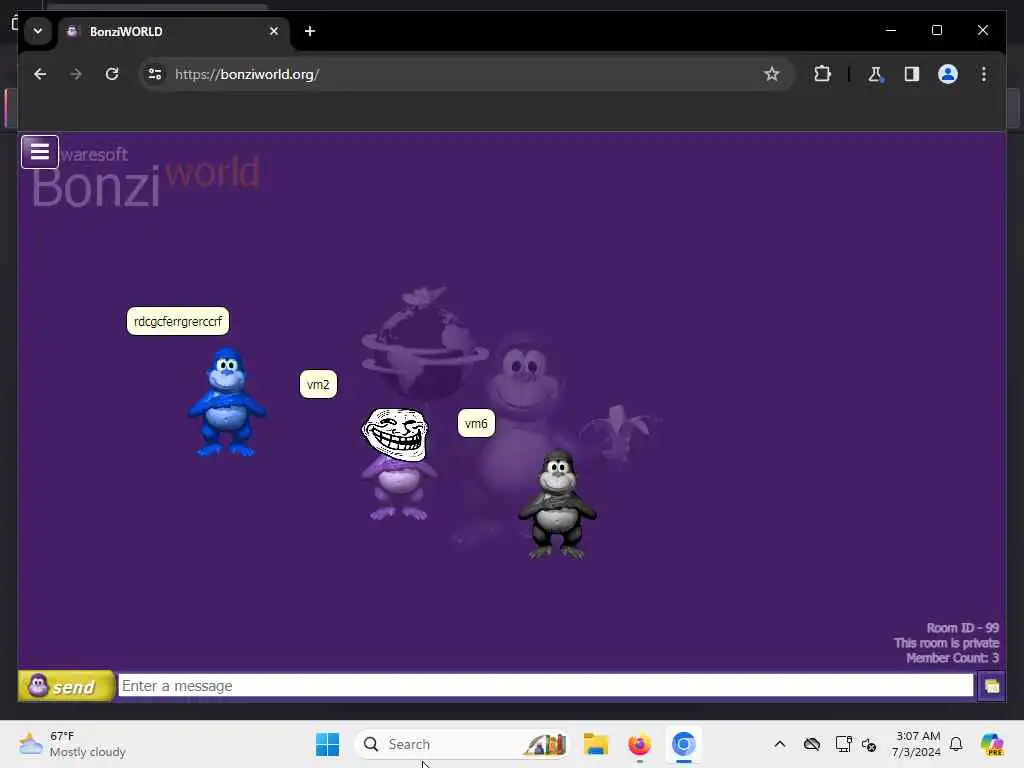Open the clock showing 3:07 AM

coord(916,744)
